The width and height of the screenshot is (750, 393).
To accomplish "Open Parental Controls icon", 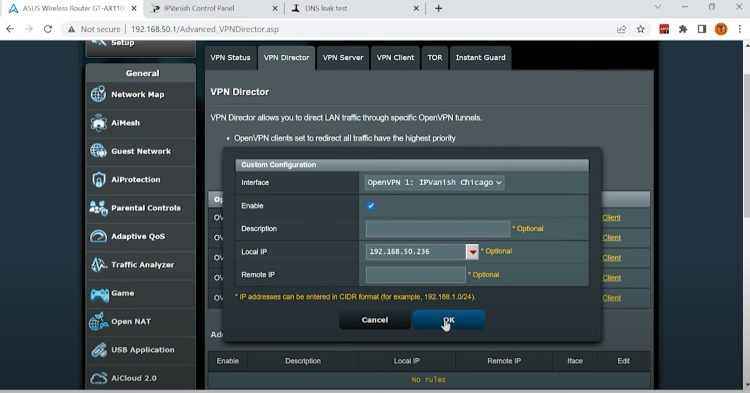I will pos(98,208).
